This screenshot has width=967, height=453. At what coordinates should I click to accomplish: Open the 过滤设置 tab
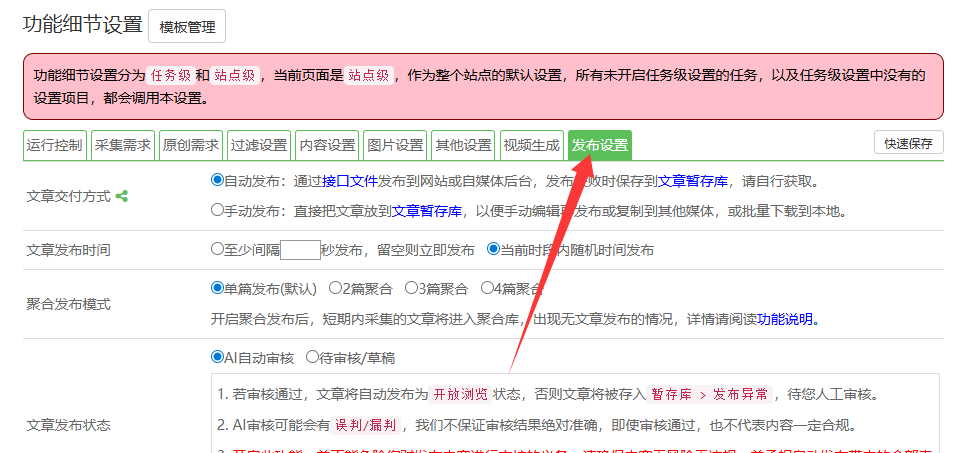click(259, 145)
